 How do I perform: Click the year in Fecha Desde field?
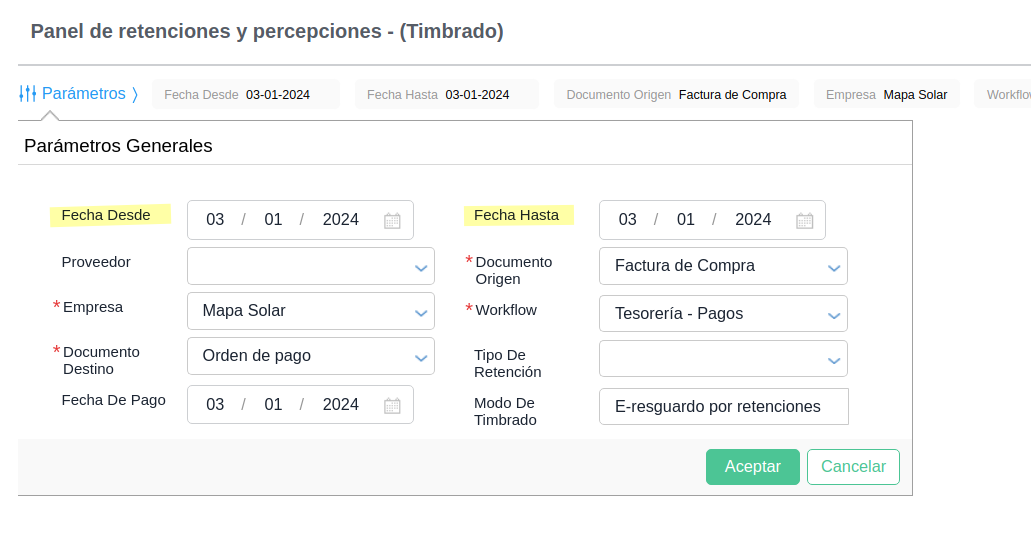[x=340, y=220]
